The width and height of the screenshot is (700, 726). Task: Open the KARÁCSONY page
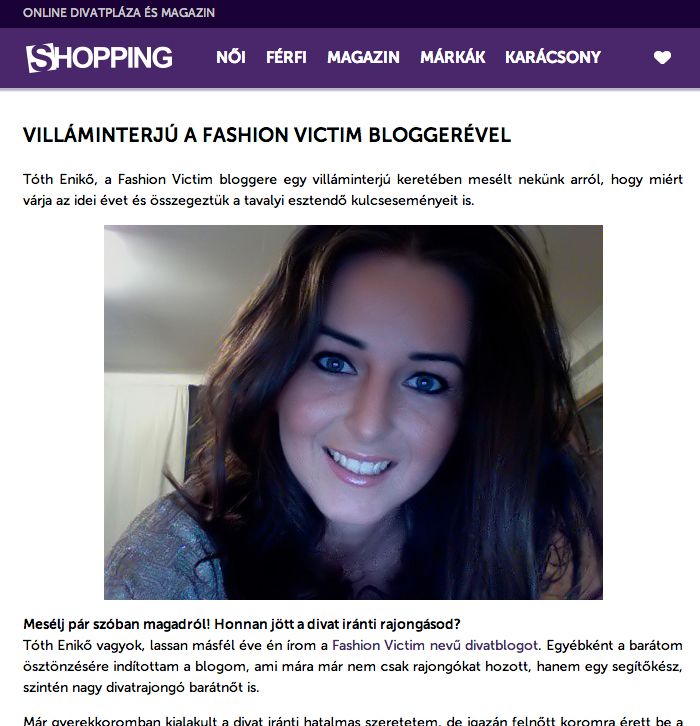pos(553,57)
